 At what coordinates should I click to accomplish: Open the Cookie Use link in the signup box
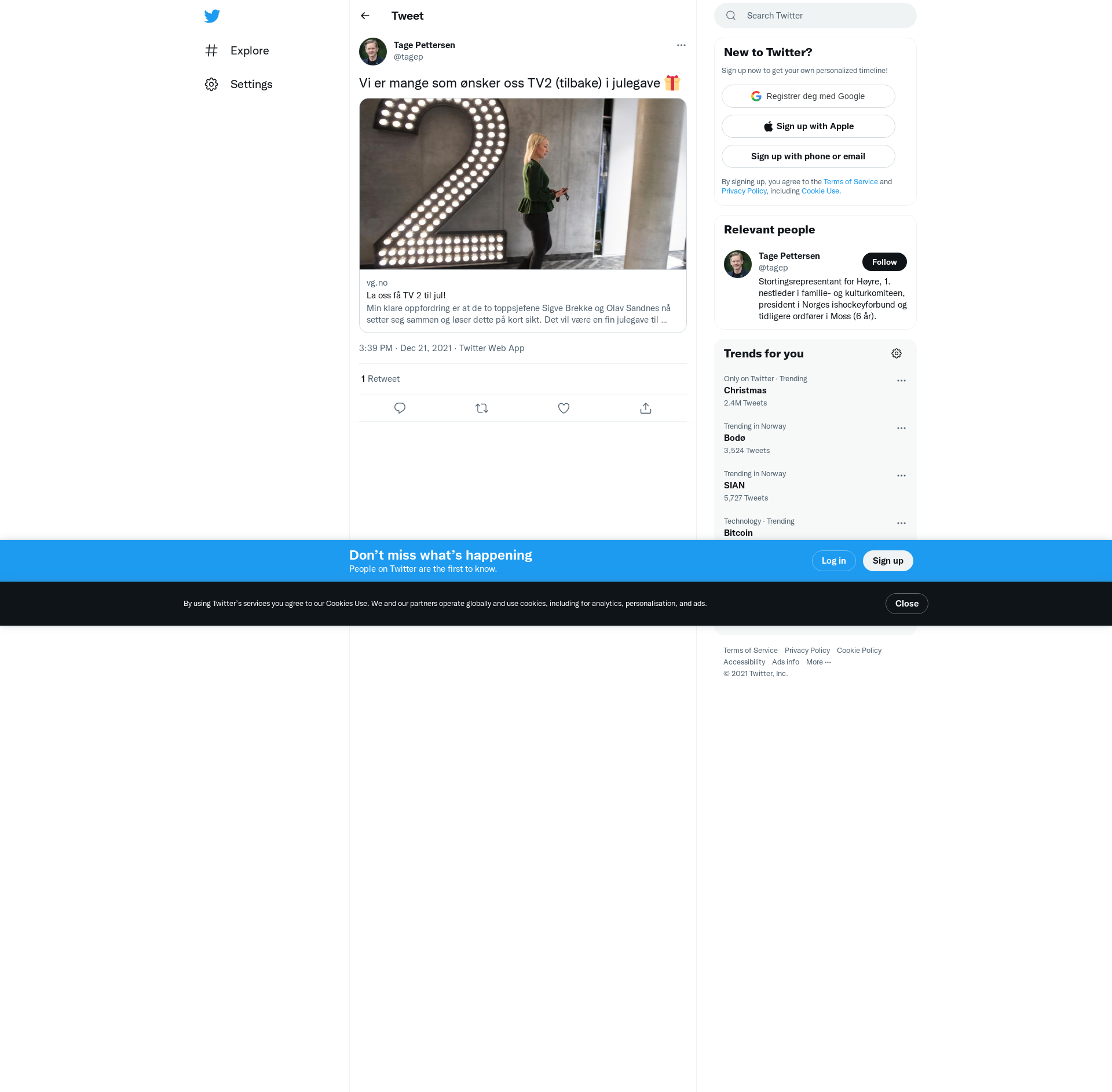pos(821,191)
